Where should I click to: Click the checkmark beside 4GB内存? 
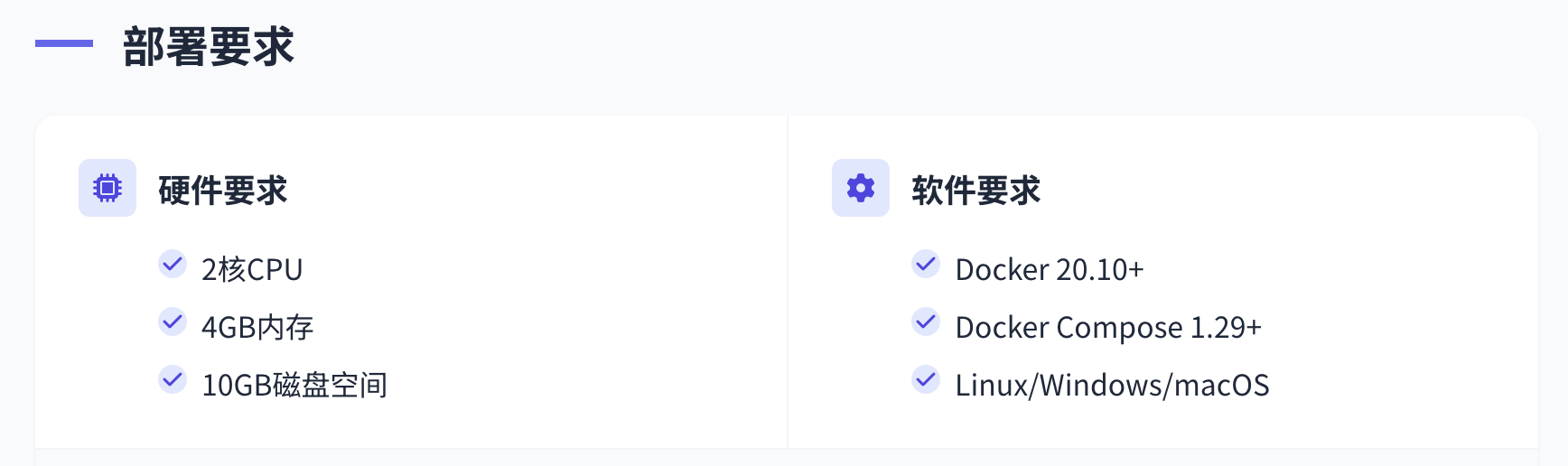[x=173, y=322]
